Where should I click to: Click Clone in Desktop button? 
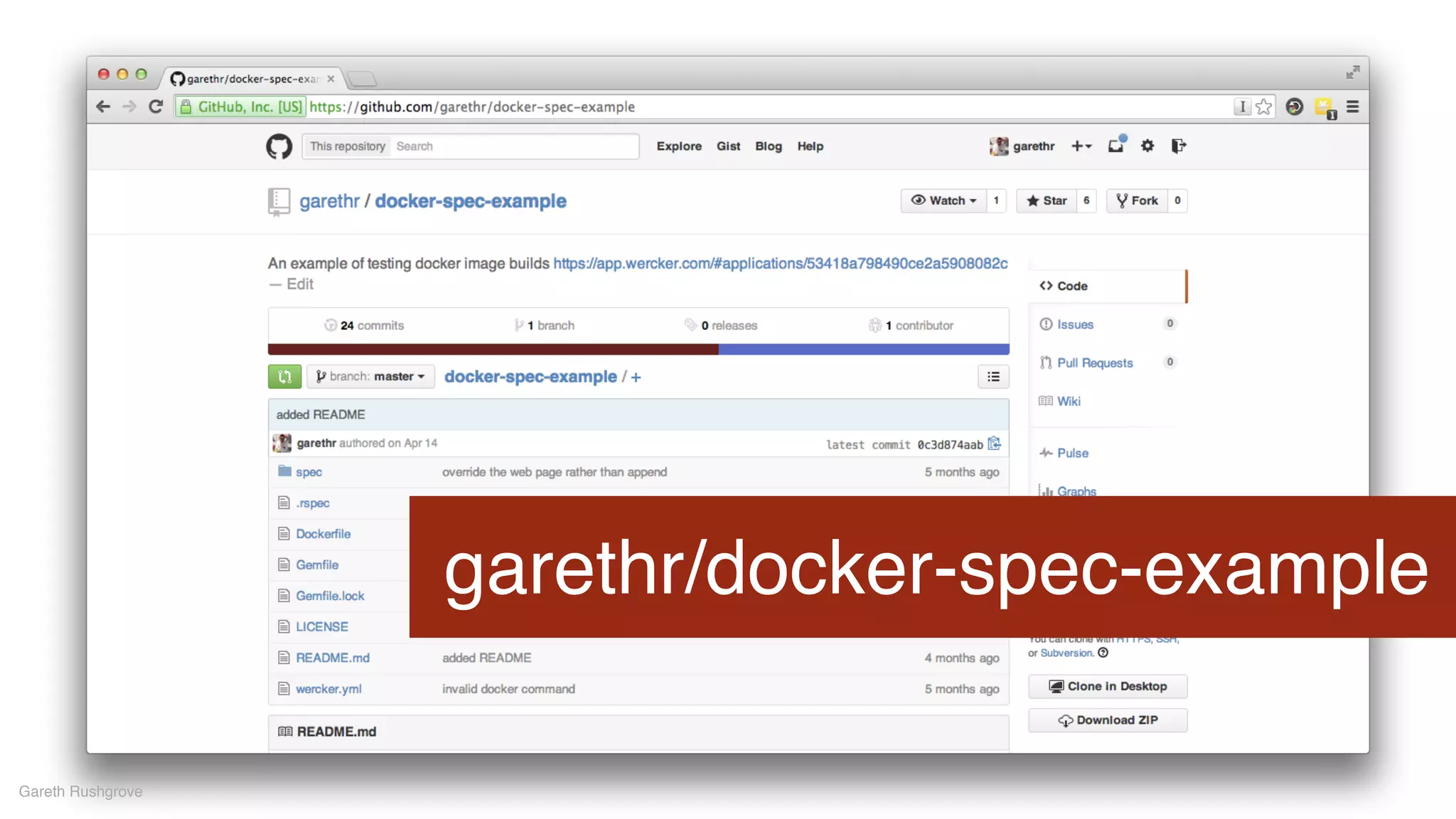pyautogui.click(x=1108, y=686)
